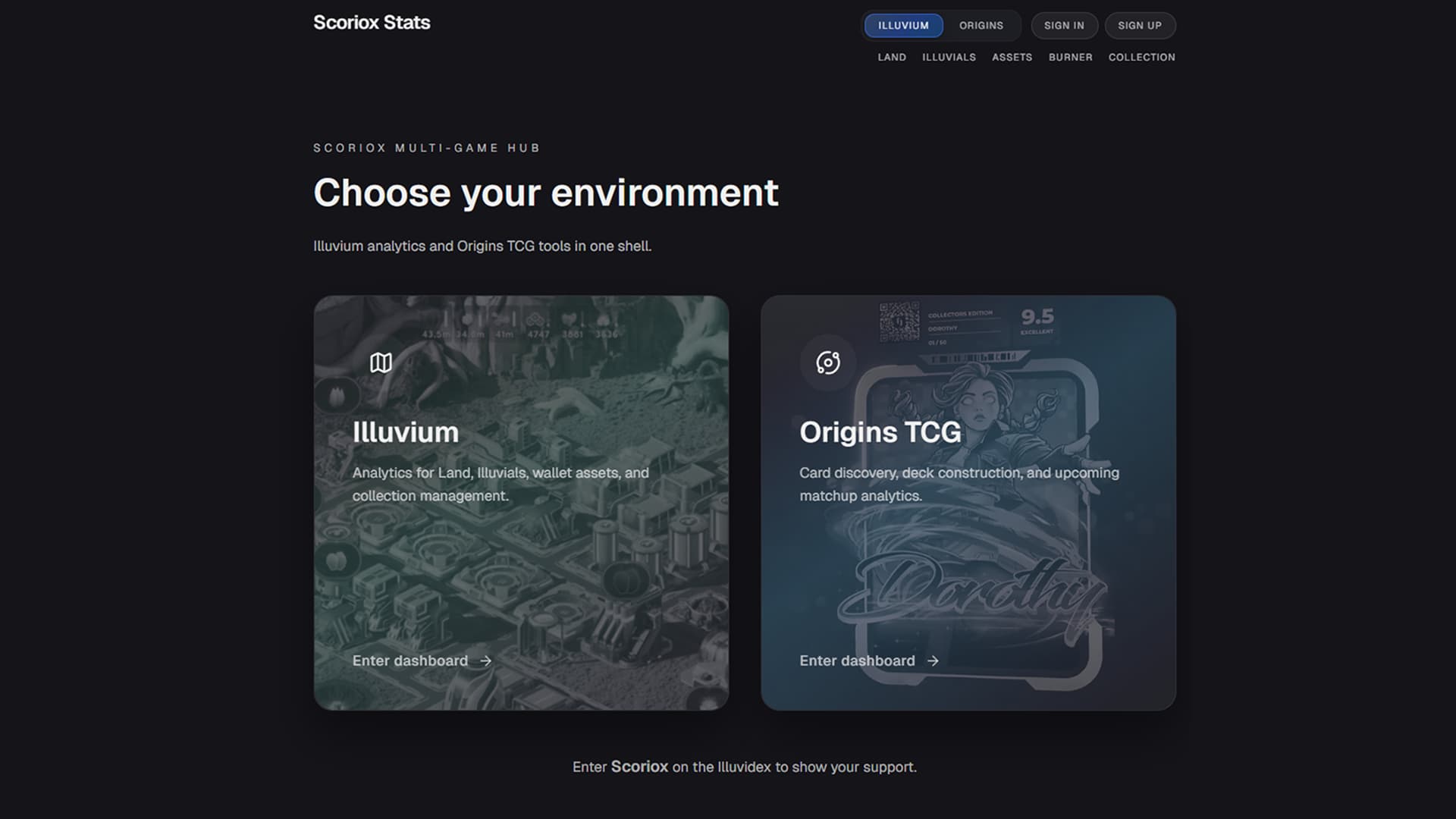This screenshot has width=1456, height=819.
Task: Click arrow icon beside Illuvium Enter dashboard
Action: tap(486, 661)
